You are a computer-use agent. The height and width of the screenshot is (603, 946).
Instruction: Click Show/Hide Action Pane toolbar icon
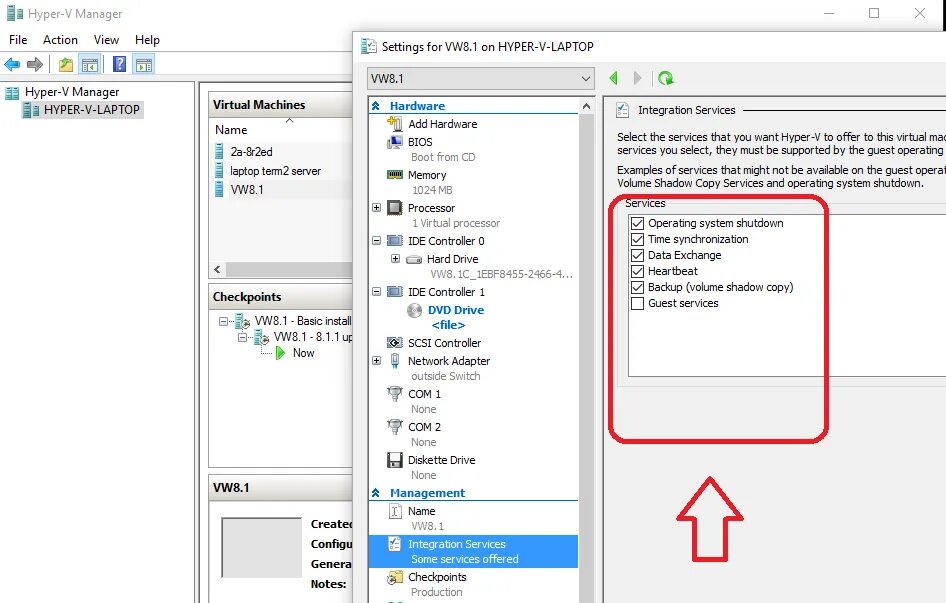(x=144, y=65)
